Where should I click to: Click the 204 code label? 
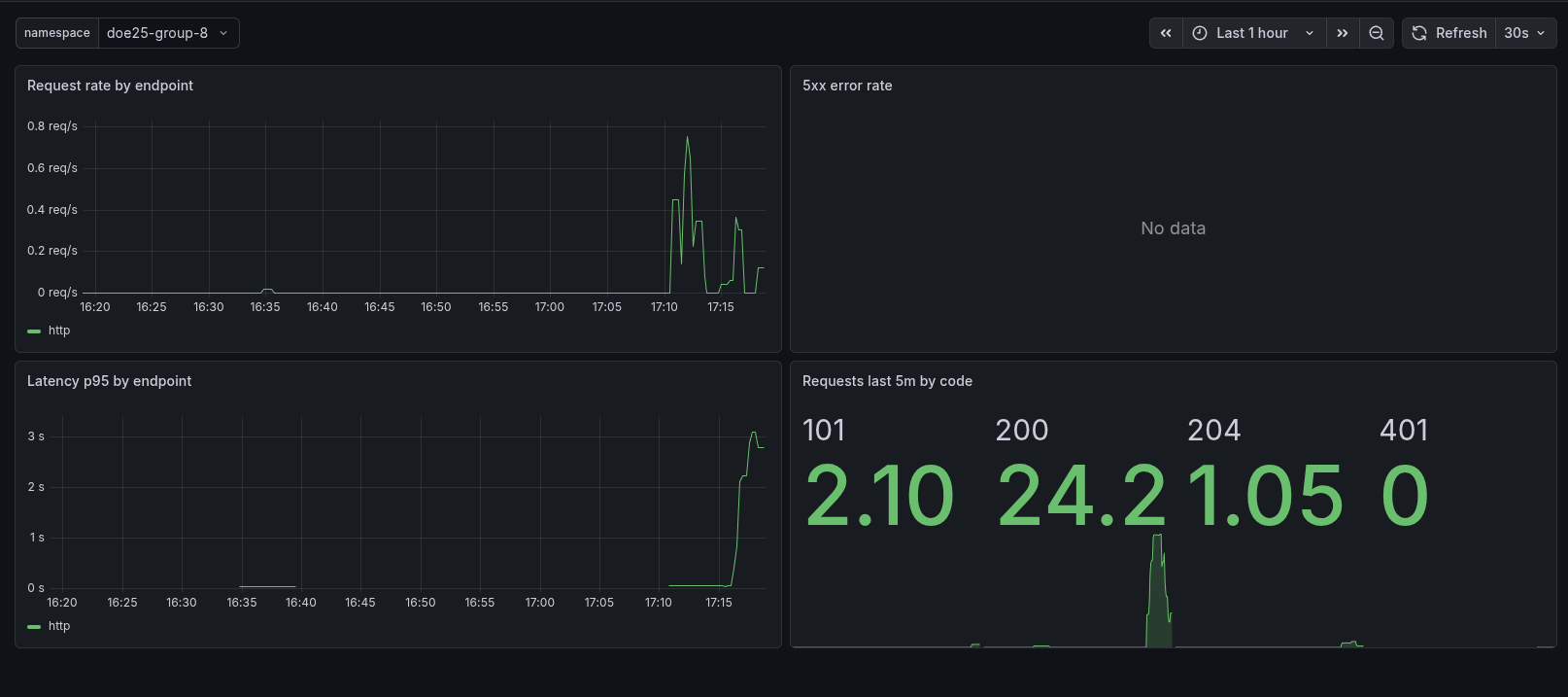click(x=1214, y=430)
